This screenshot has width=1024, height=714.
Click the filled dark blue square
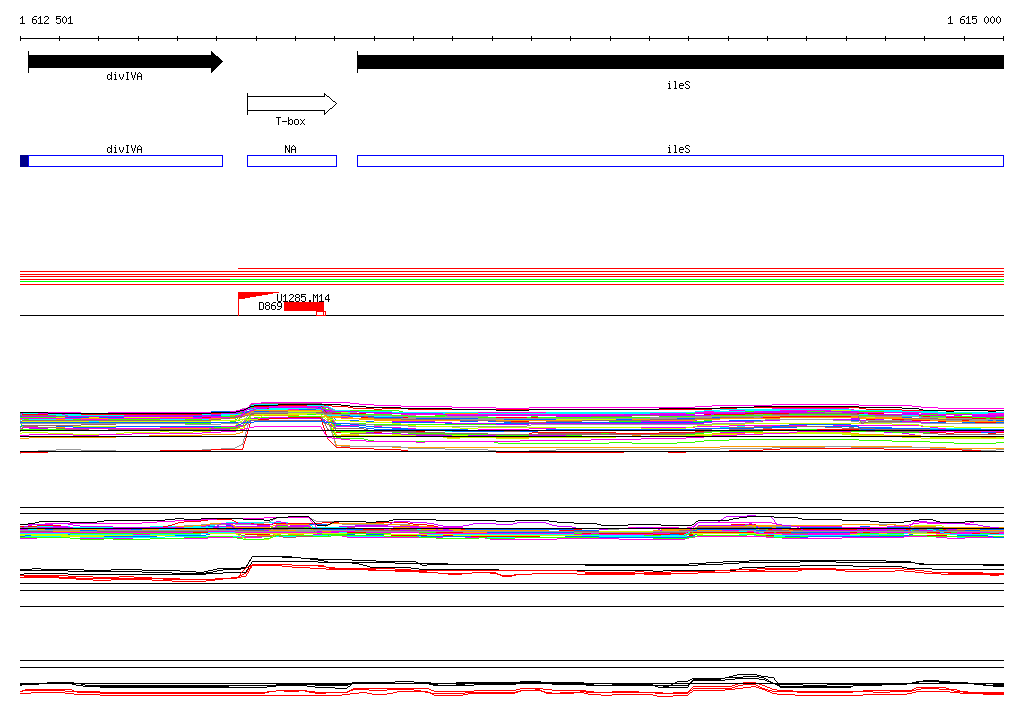coord(25,161)
